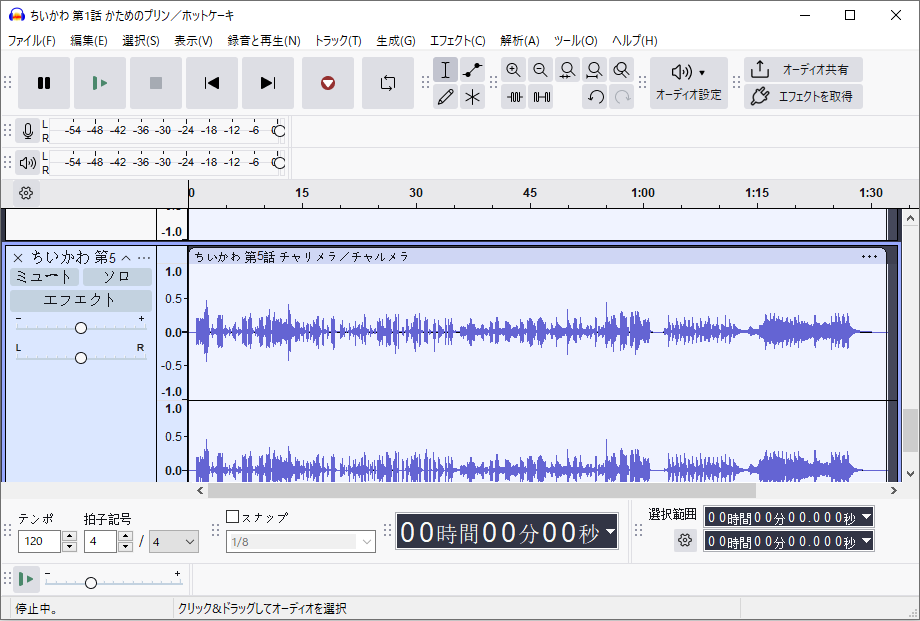Screen dimensions: 920x621
Task: Solo the track with ソロ button
Action: point(117,277)
